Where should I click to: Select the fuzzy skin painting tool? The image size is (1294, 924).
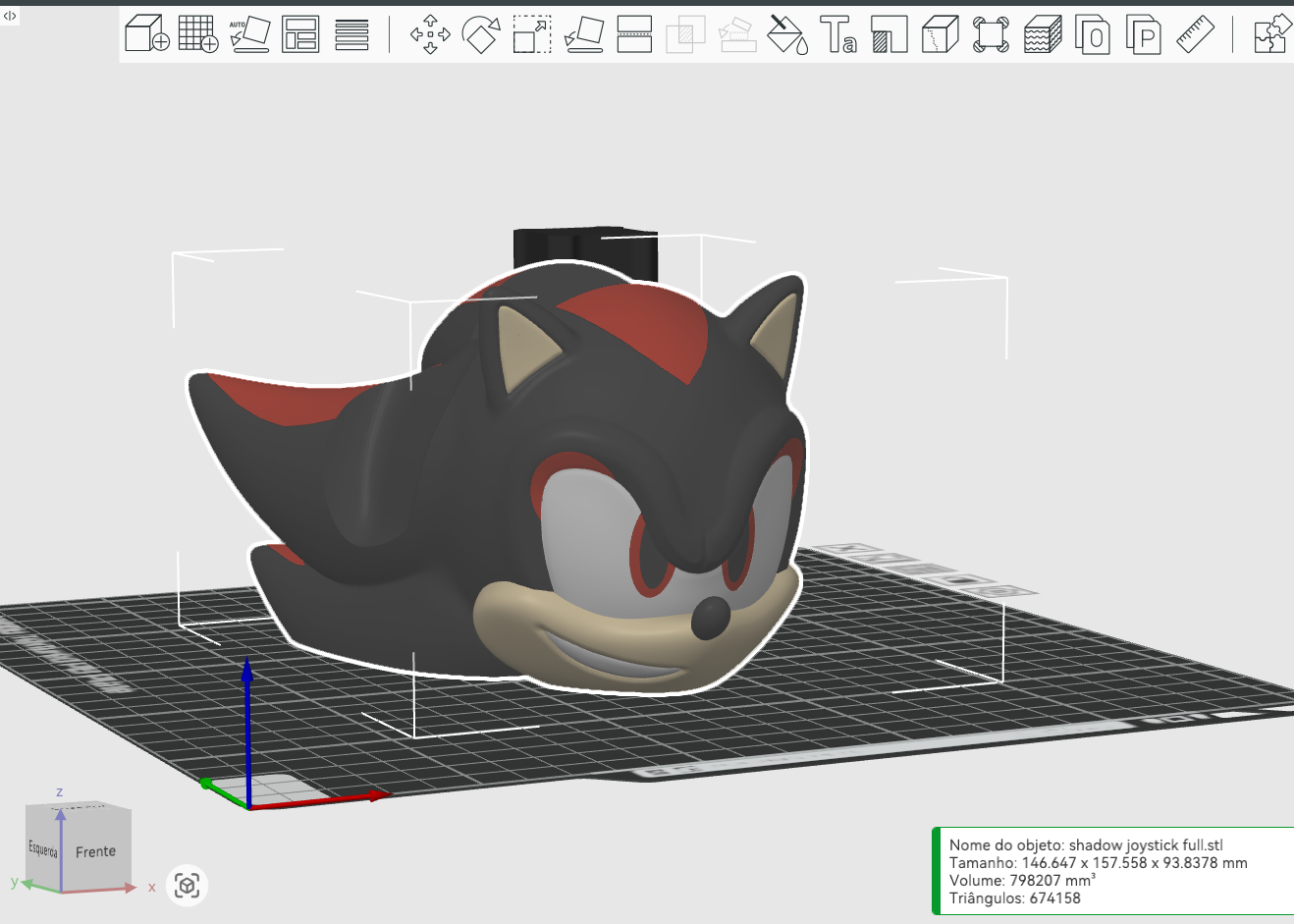[1043, 34]
